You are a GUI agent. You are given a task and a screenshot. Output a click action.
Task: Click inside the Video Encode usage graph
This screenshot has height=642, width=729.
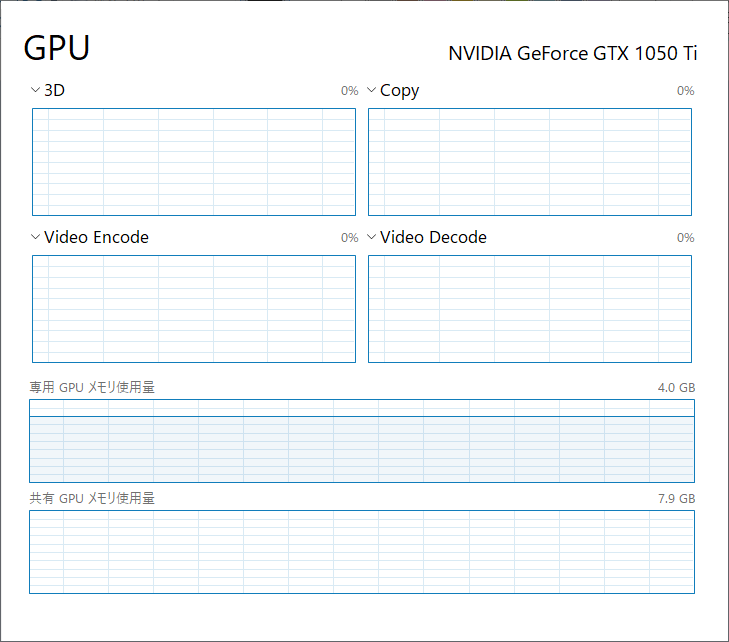pos(194,309)
